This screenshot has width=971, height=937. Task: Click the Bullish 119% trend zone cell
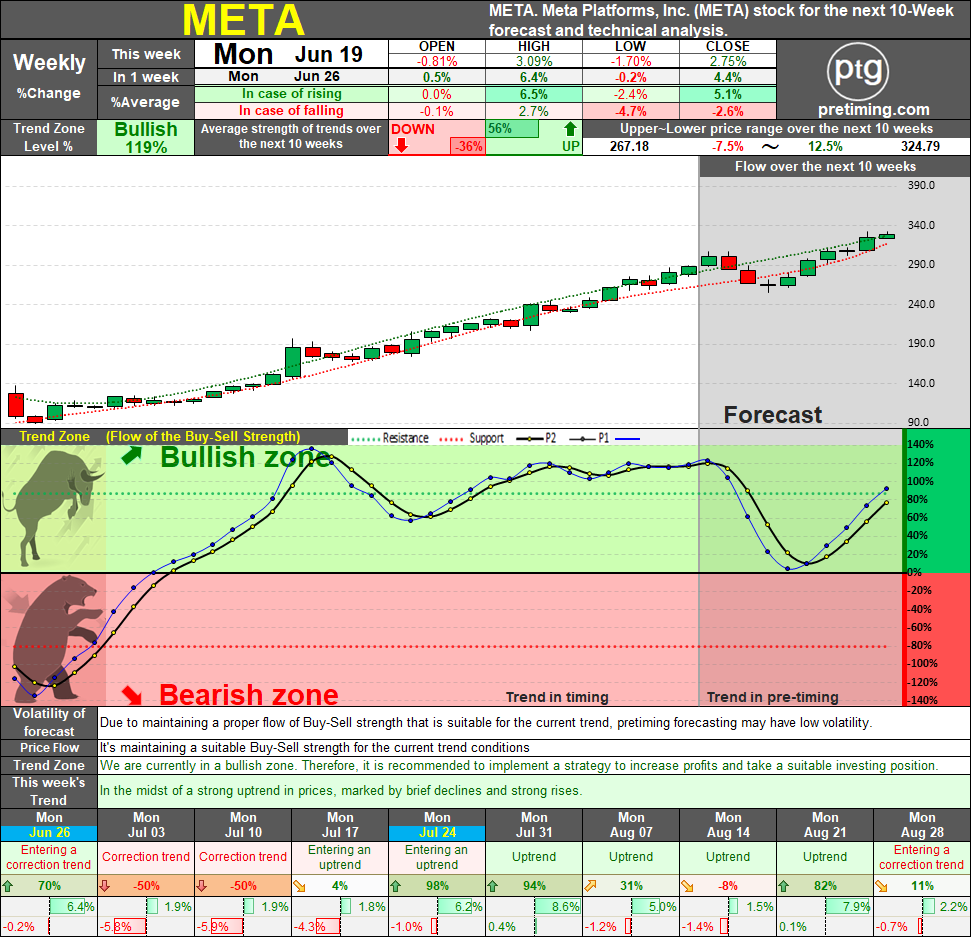(x=146, y=137)
